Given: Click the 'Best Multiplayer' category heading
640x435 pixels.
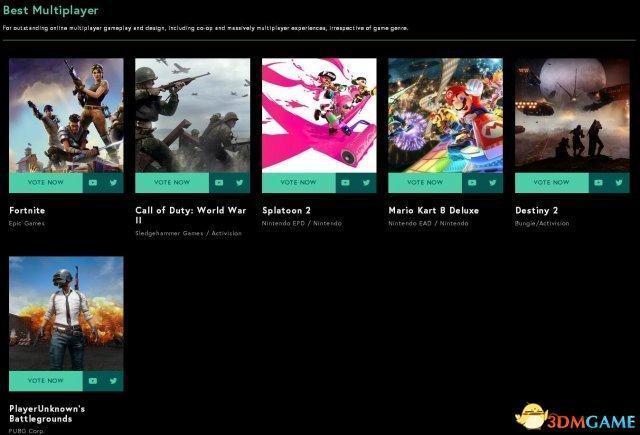Looking at the screenshot, I should (50, 10).
